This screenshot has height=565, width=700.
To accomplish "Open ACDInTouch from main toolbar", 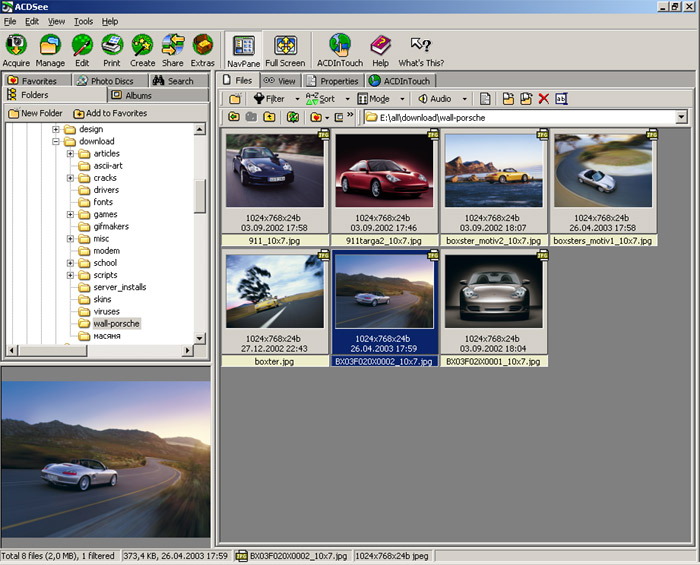I will point(340,50).
